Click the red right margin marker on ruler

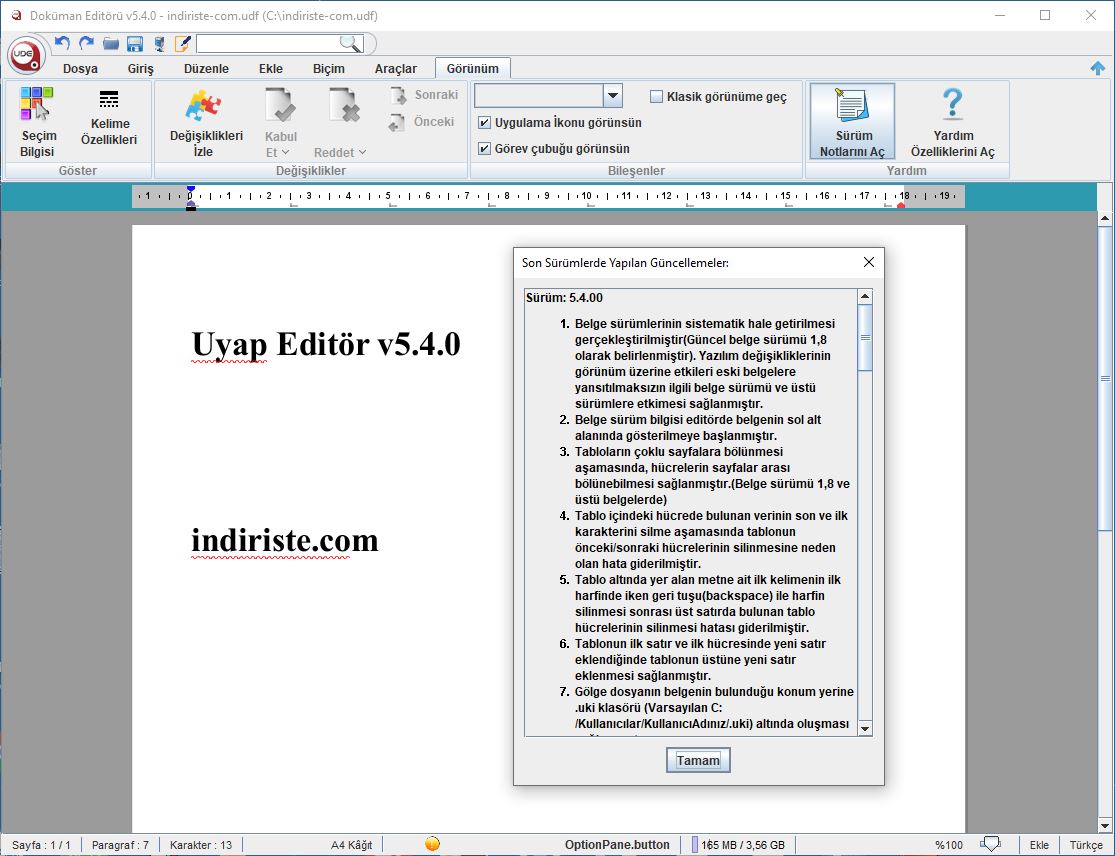click(x=901, y=205)
